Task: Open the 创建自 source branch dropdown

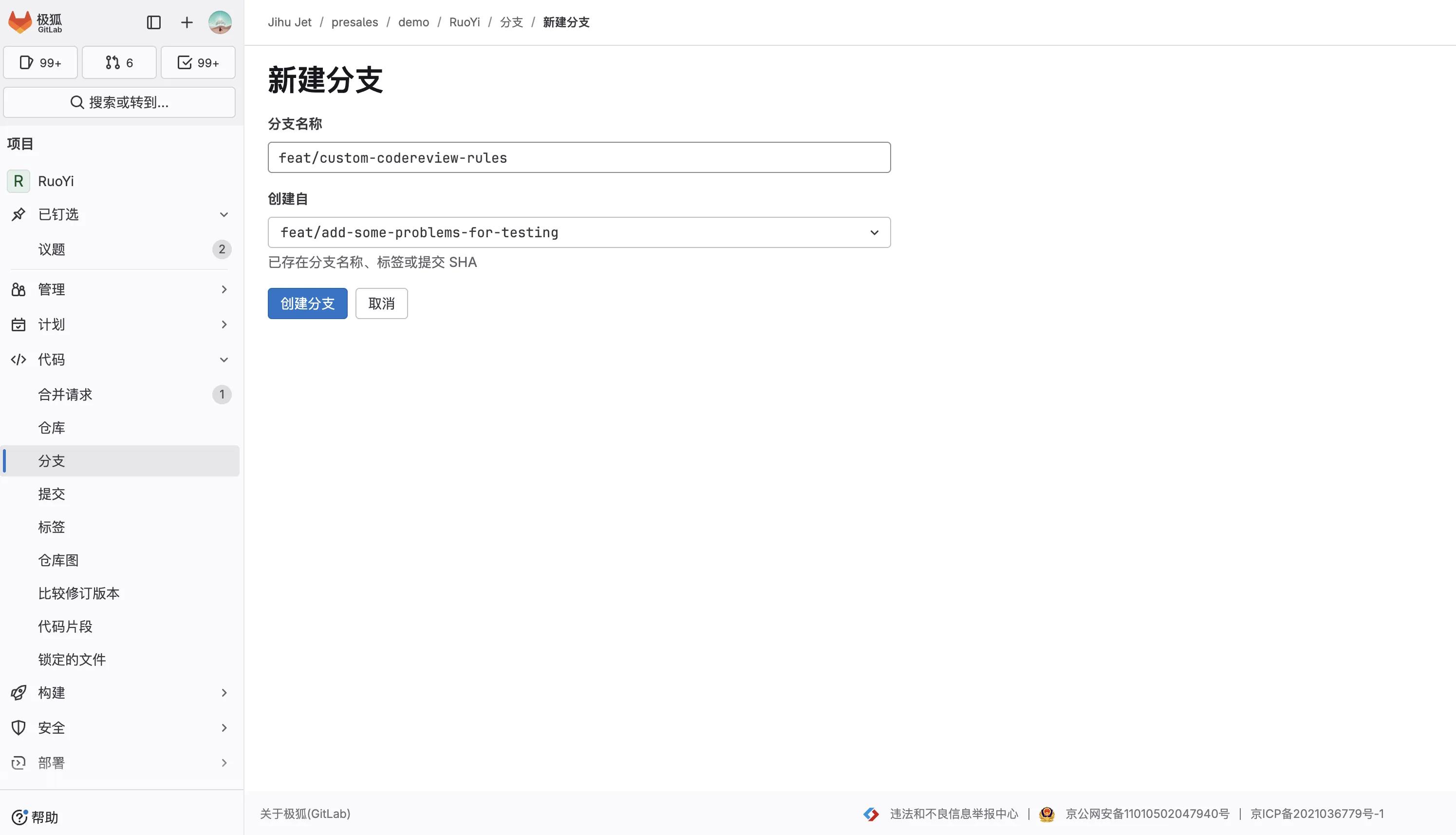Action: 579,232
